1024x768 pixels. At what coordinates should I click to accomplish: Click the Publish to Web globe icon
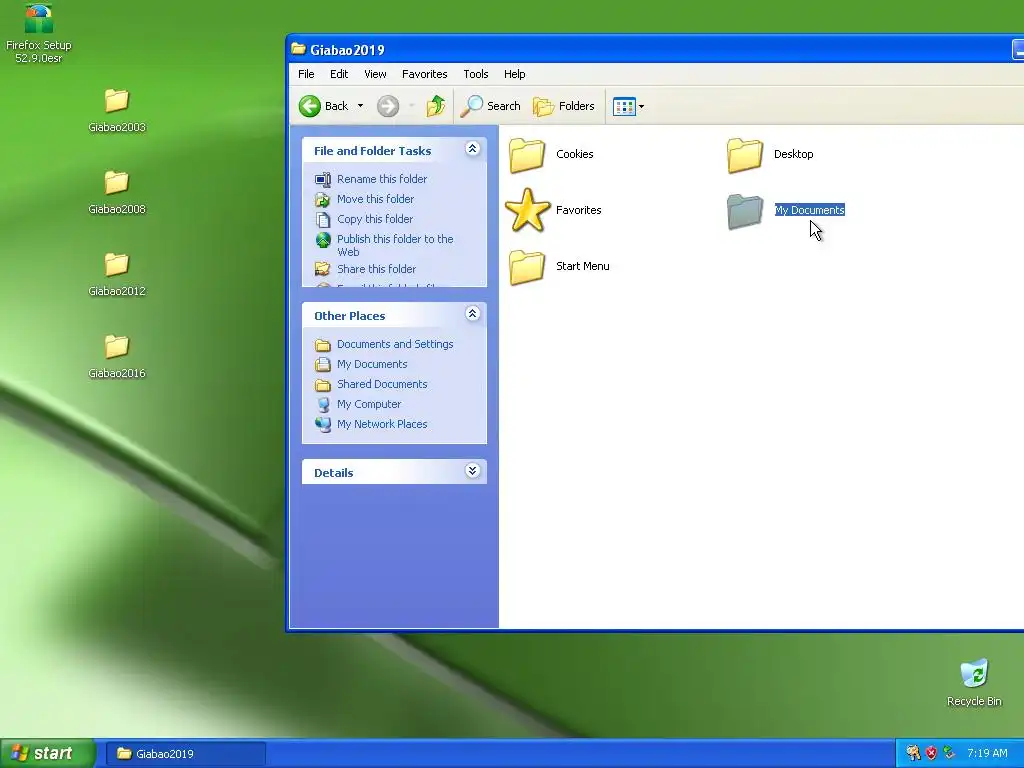point(323,240)
